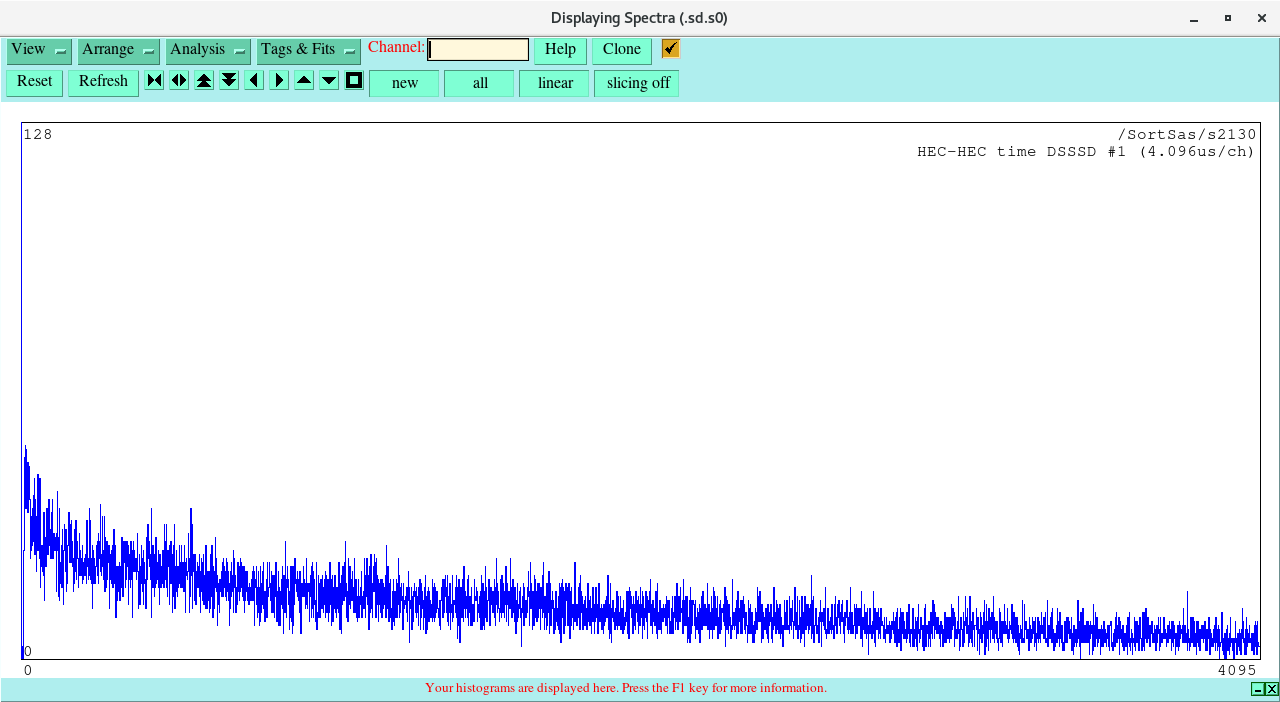Click the red F1 help status message
Screen dimensions: 1280x702
pos(626,688)
